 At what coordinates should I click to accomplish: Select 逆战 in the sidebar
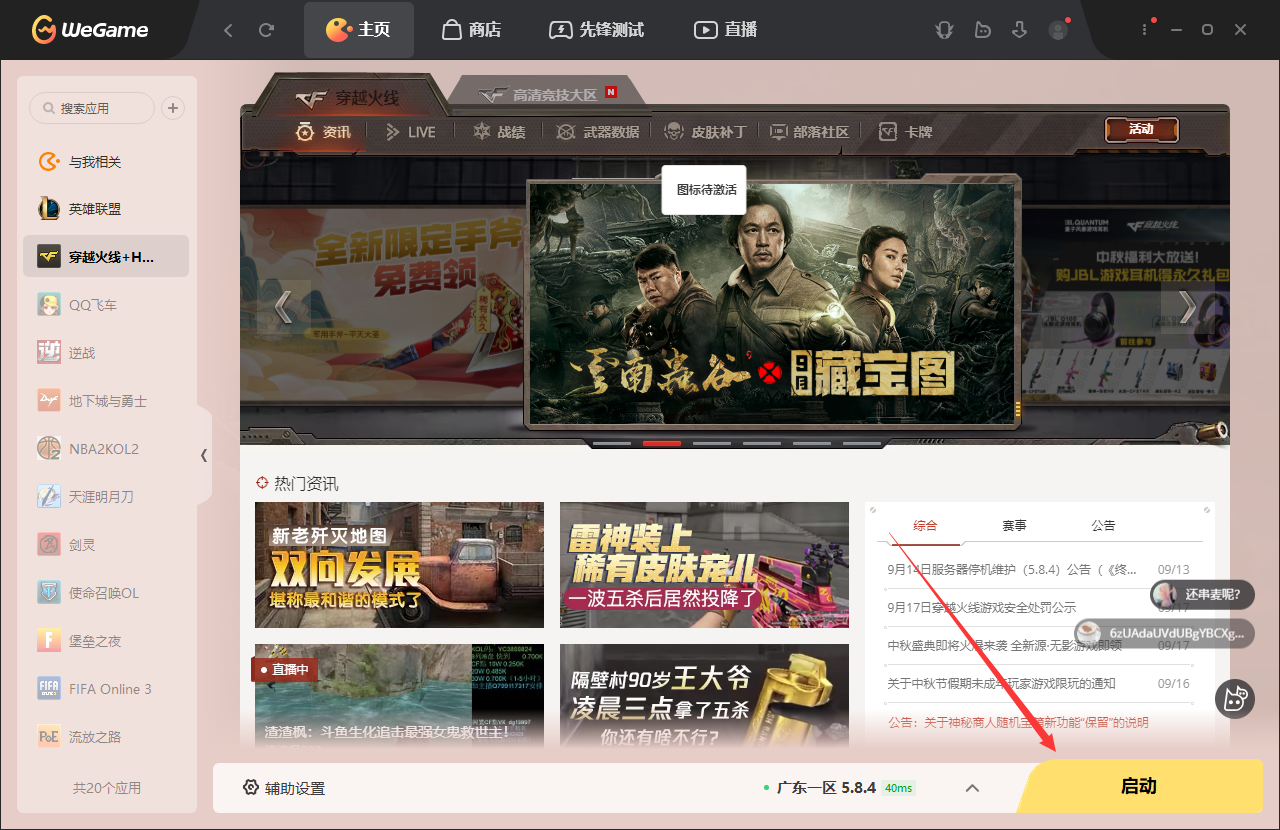click(x=106, y=353)
